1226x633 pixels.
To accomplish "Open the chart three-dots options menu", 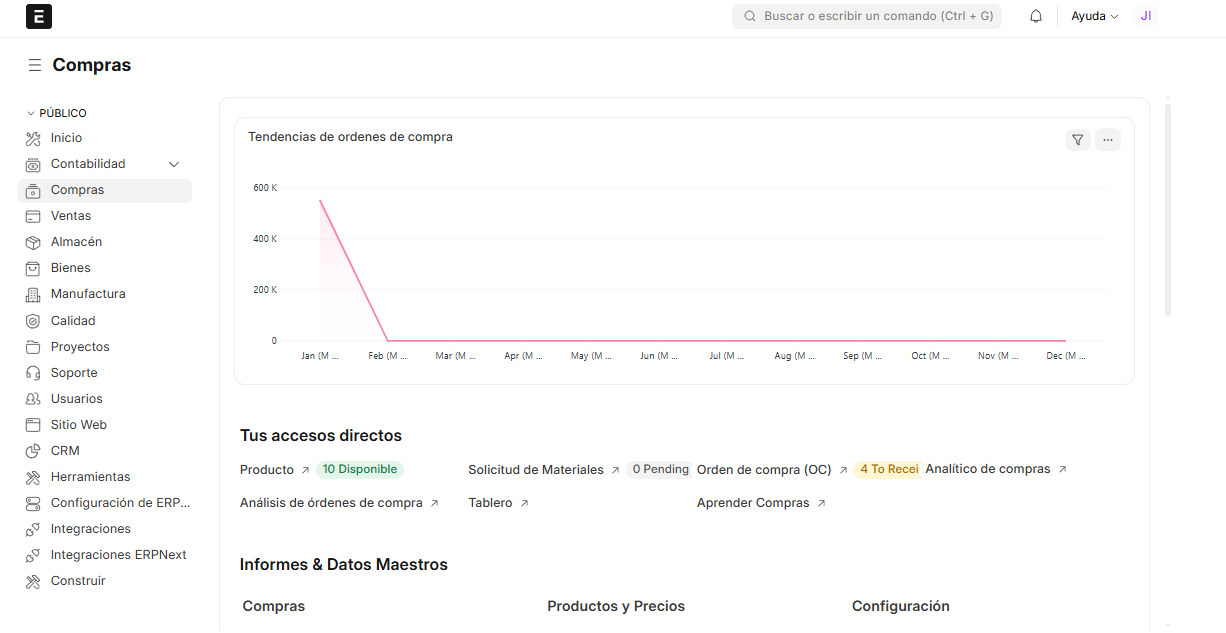I will tap(1107, 140).
